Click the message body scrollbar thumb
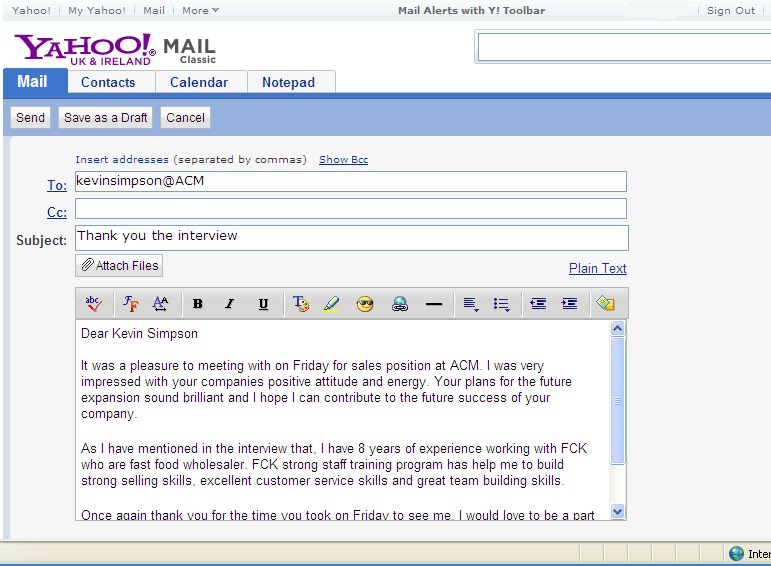771x566 pixels. (x=618, y=401)
